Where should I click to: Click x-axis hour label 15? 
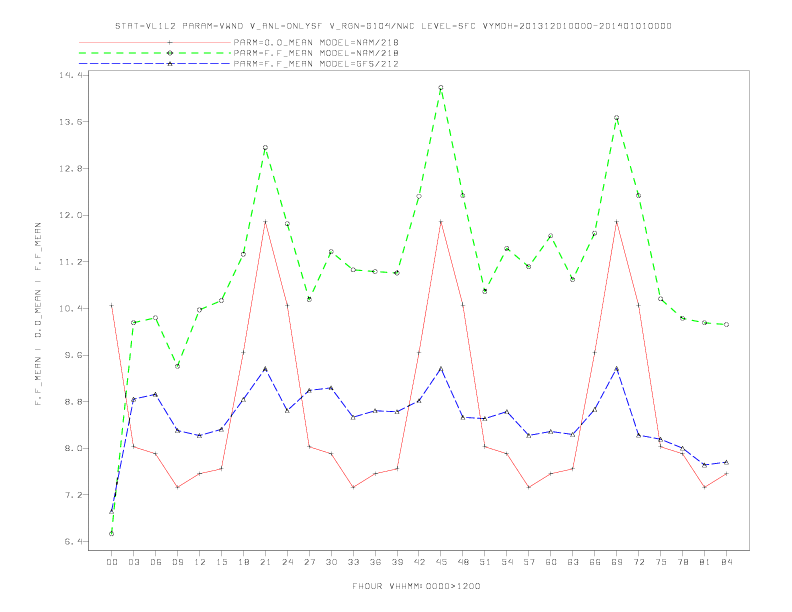point(221,562)
